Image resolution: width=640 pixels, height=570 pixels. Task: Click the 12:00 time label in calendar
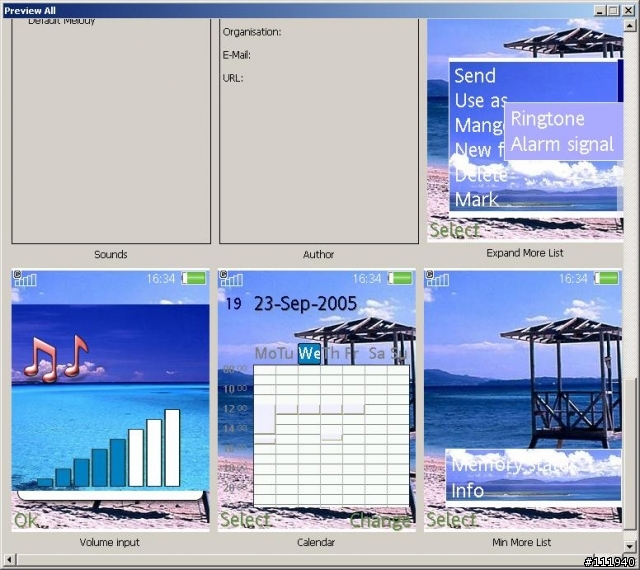click(235, 409)
